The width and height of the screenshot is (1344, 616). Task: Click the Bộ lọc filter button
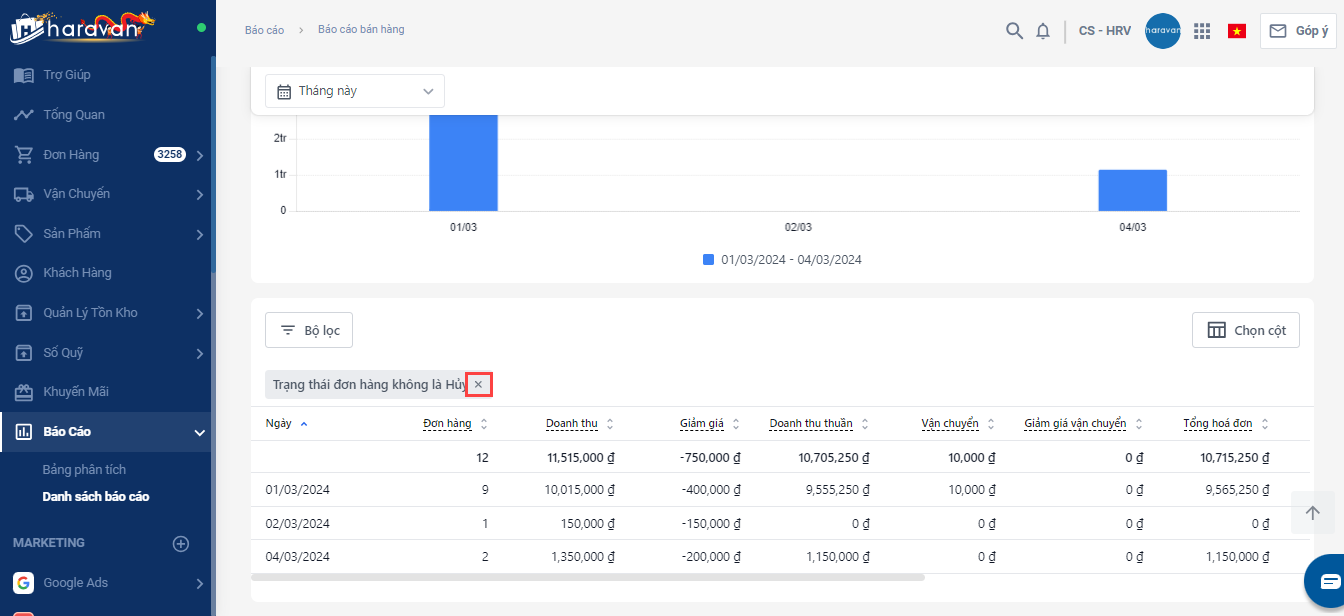[309, 330]
